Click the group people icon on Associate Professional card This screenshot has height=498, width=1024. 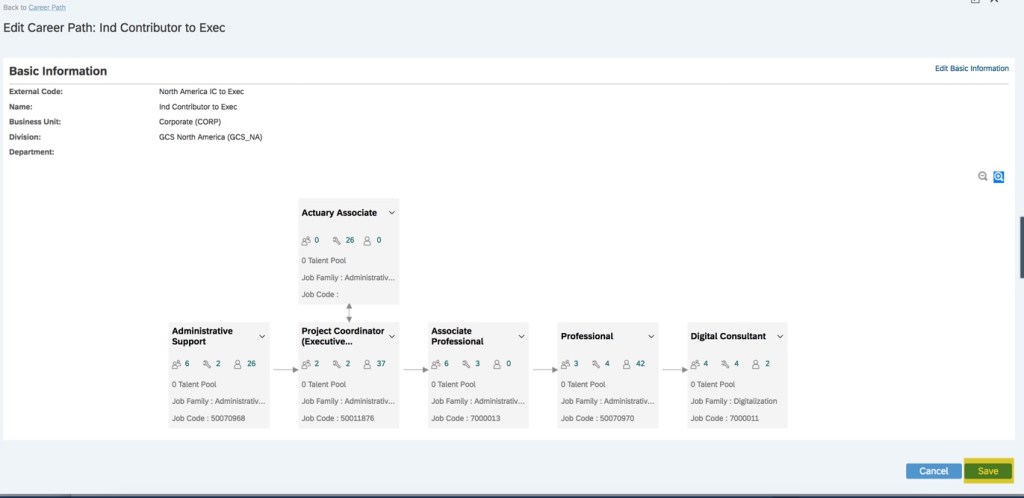coord(436,365)
